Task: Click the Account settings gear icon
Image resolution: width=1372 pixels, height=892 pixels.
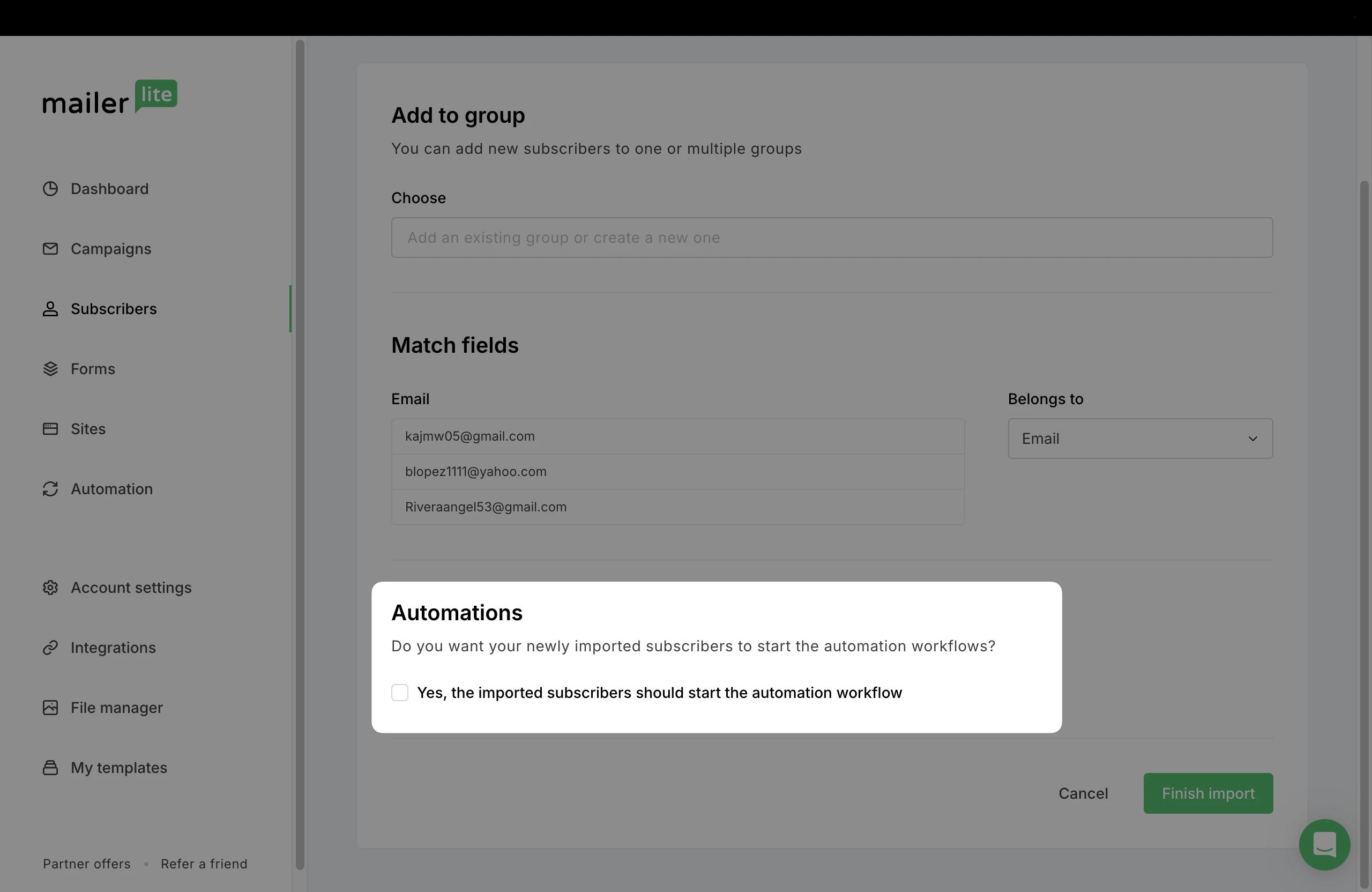Action: click(50, 587)
